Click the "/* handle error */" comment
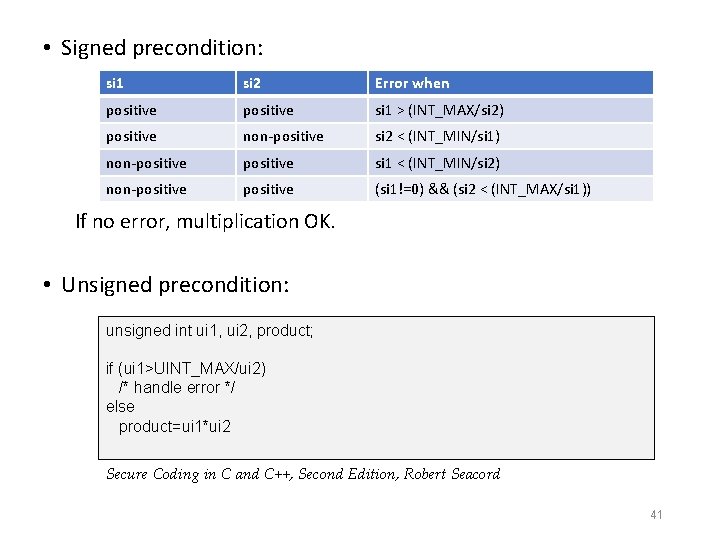Viewport: 720px width, 540px height. click(176, 387)
